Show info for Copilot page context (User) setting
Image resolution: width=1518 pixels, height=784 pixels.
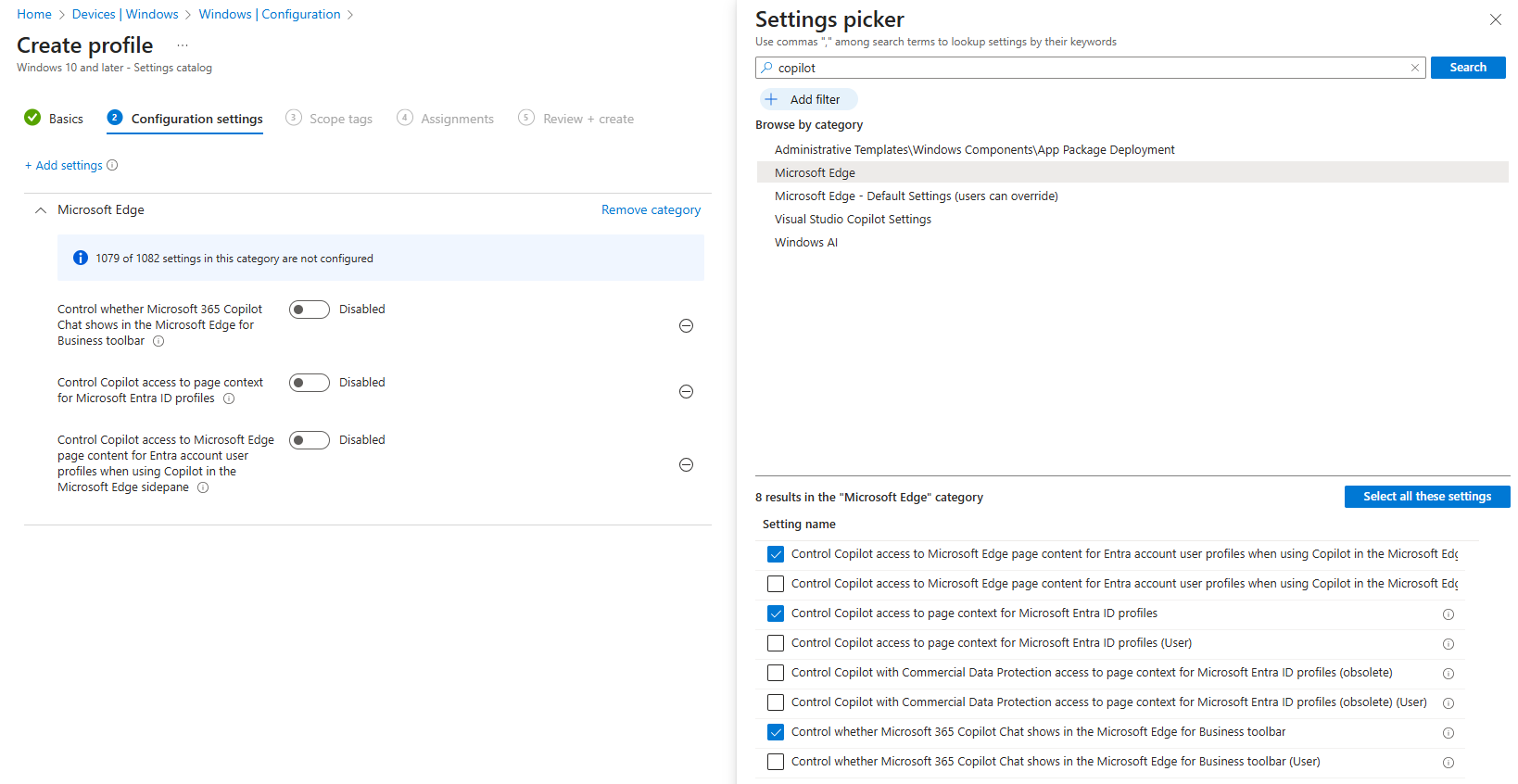tap(1448, 644)
